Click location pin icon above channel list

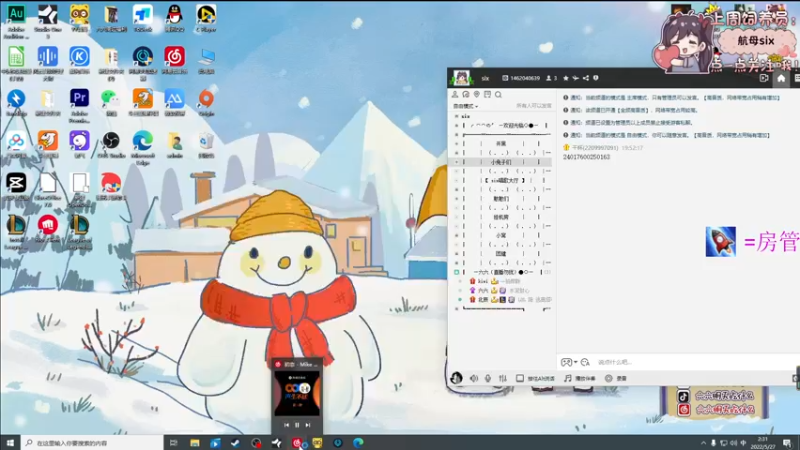pyautogui.click(x=477, y=94)
